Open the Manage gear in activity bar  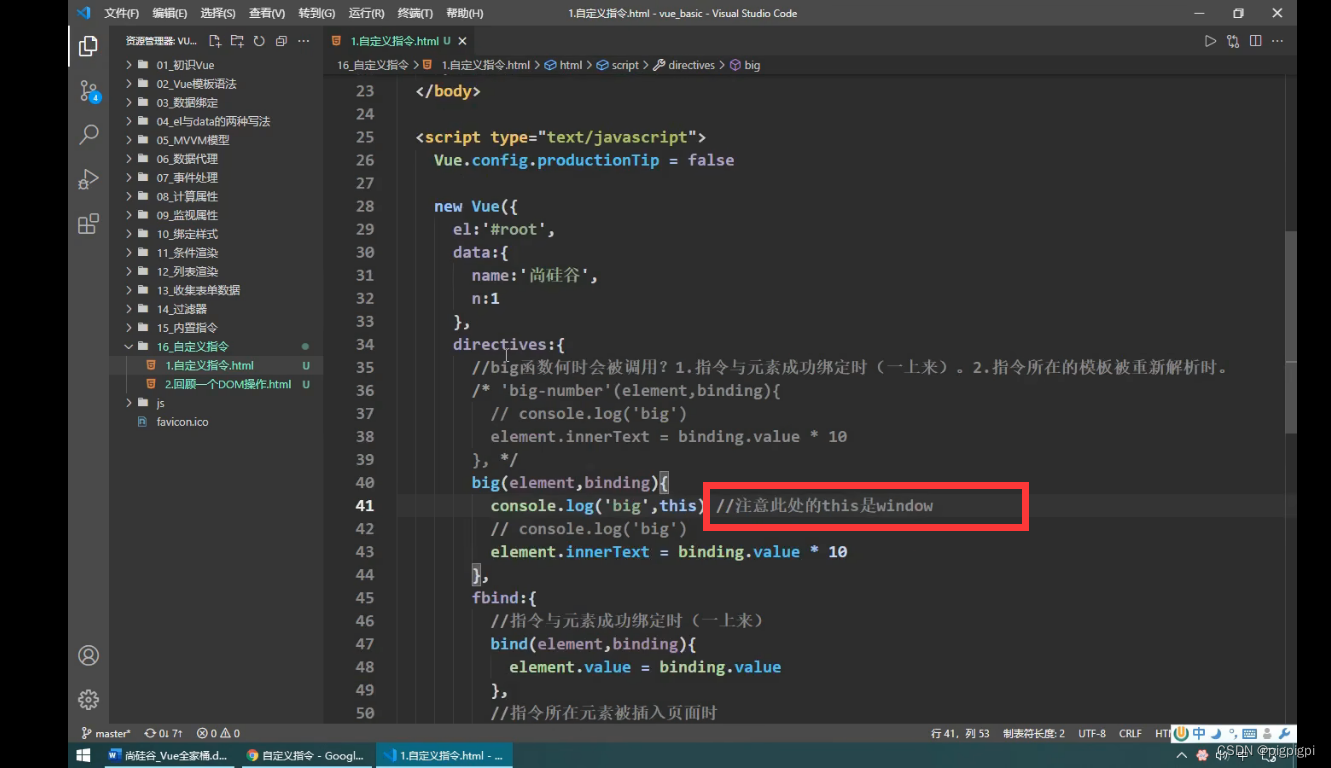click(x=88, y=699)
